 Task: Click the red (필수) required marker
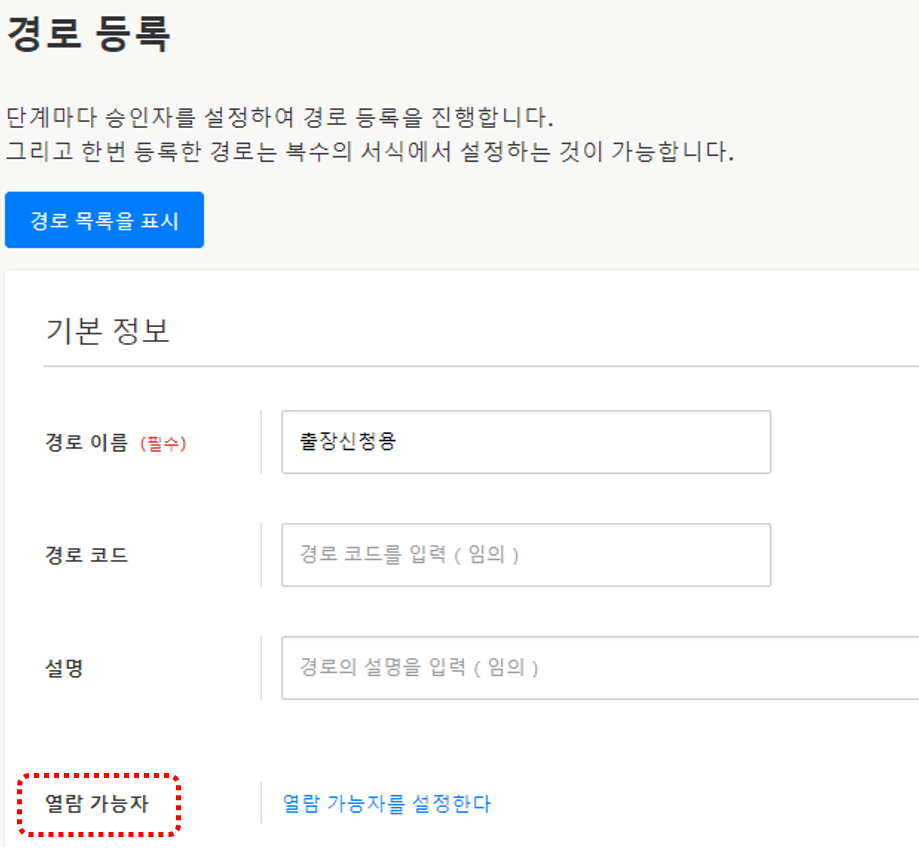pos(163,443)
